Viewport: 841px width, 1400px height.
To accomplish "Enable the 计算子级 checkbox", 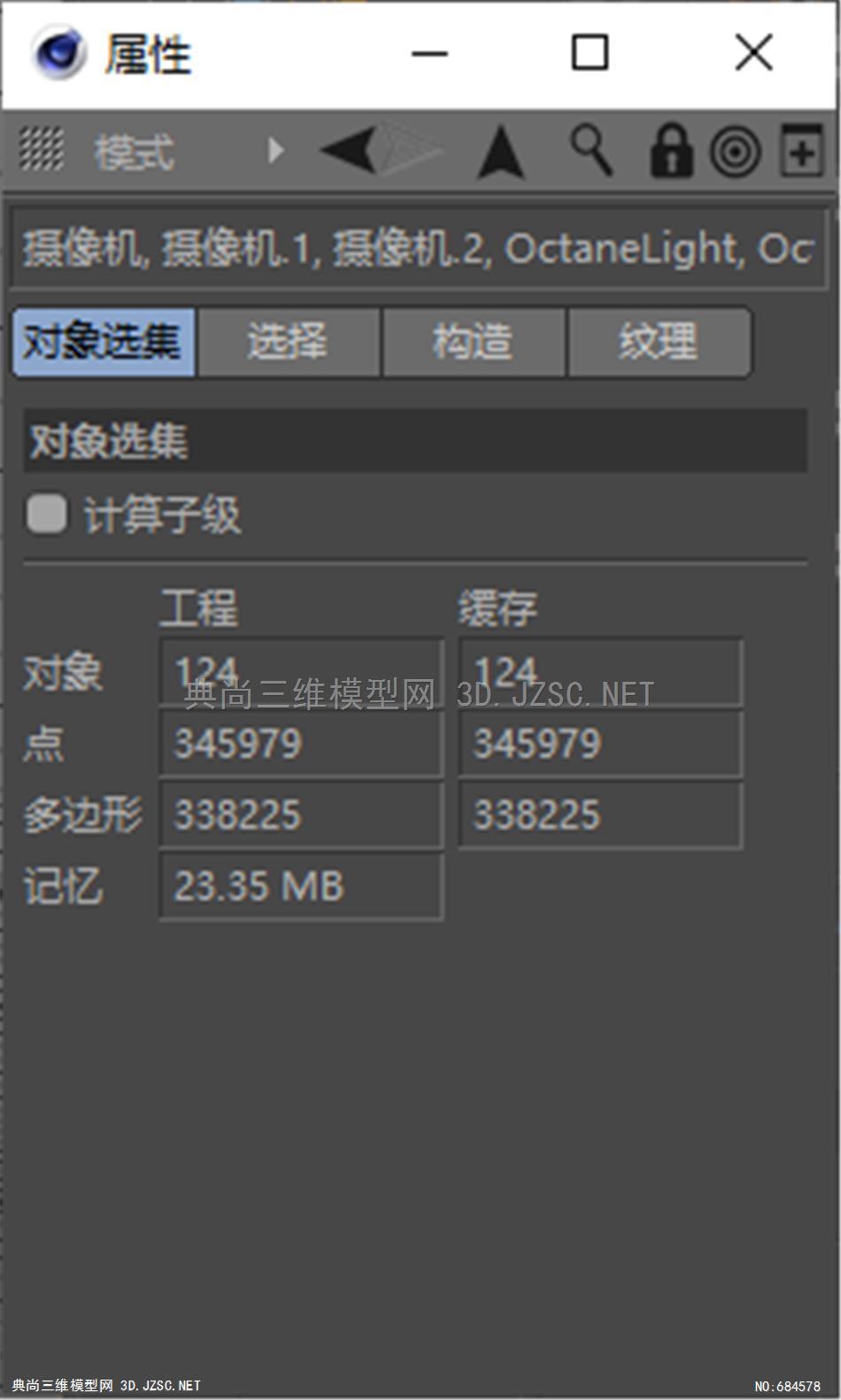I will [x=46, y=514].
